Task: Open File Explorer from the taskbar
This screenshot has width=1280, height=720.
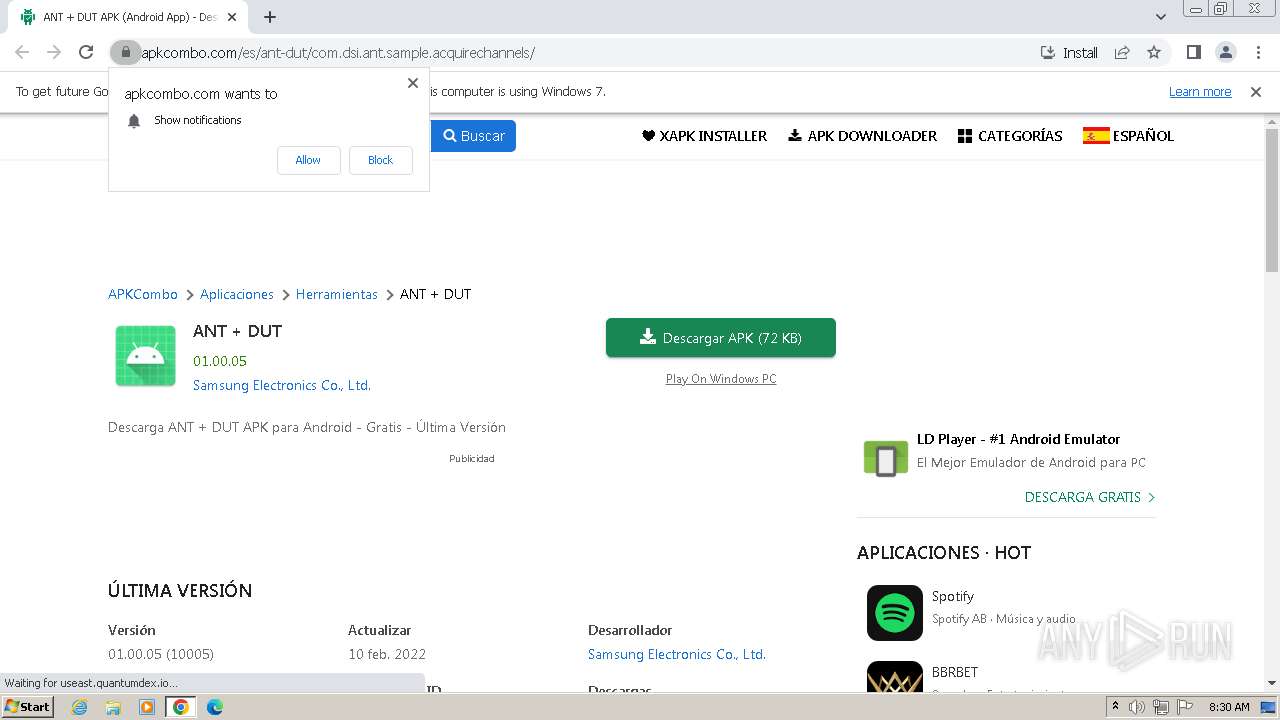Action: click(x=113, y=707)
